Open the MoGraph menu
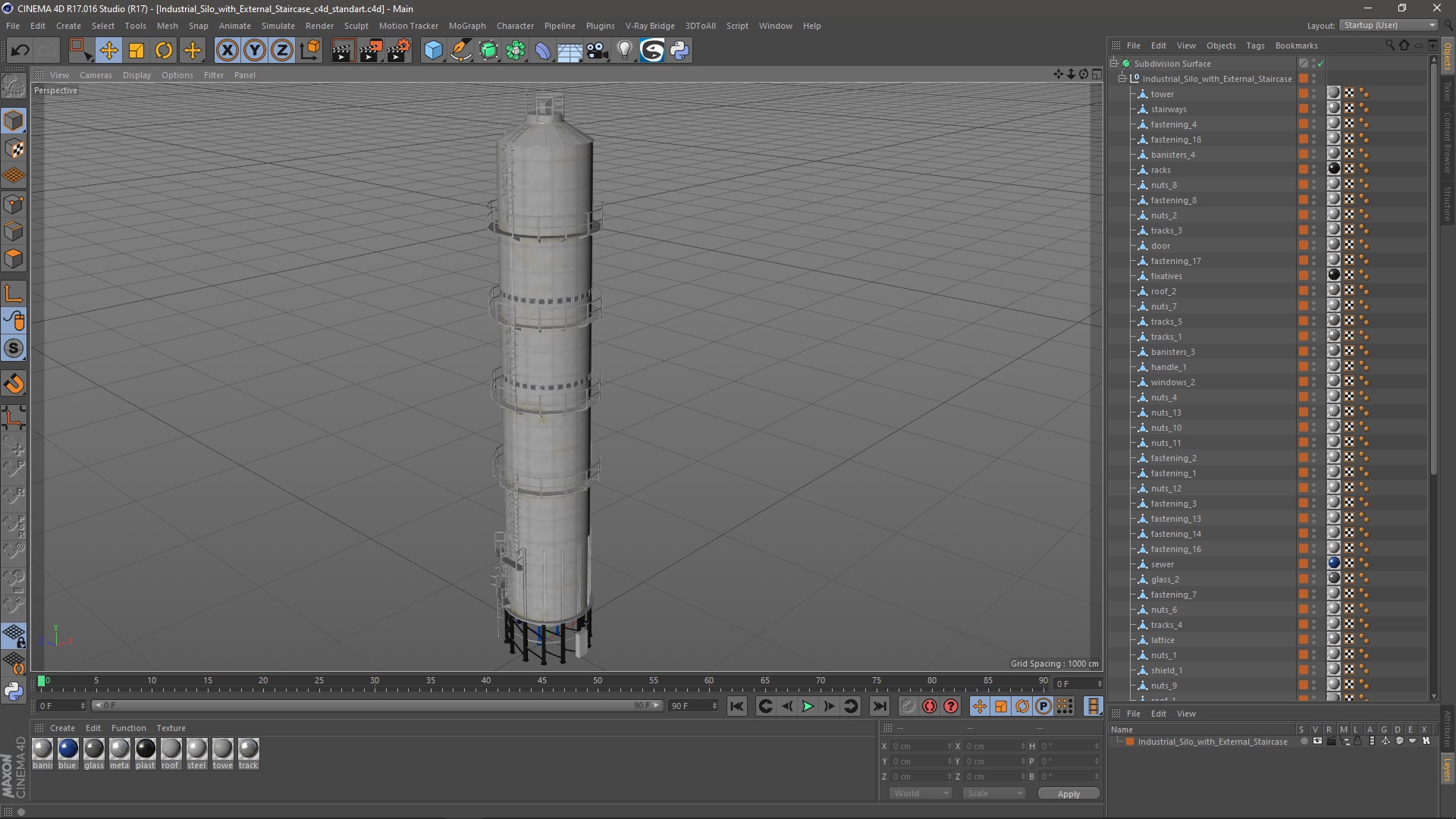The image size is (1456, 819). click(x=466, y=26)
